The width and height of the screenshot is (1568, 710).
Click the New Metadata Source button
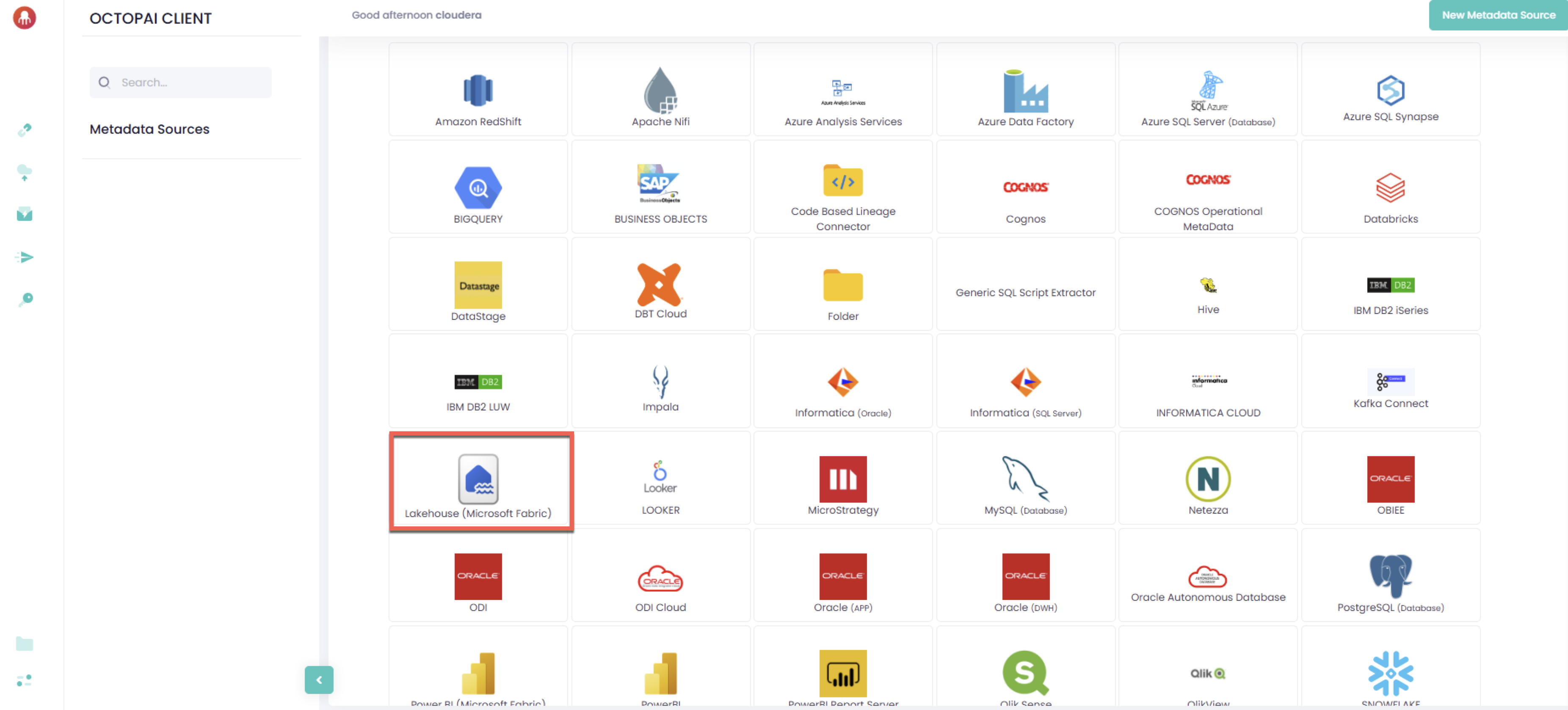[x=1498, y=15]
